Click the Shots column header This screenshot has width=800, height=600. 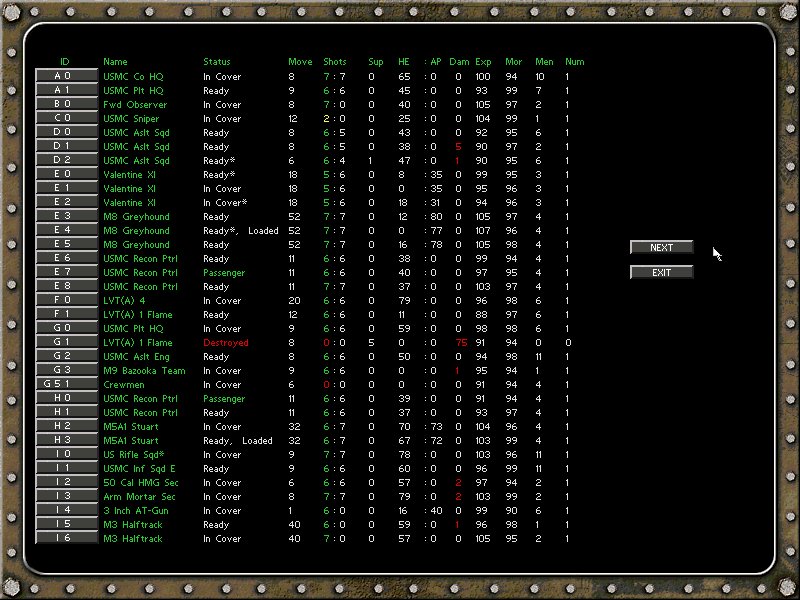point(335,62)
